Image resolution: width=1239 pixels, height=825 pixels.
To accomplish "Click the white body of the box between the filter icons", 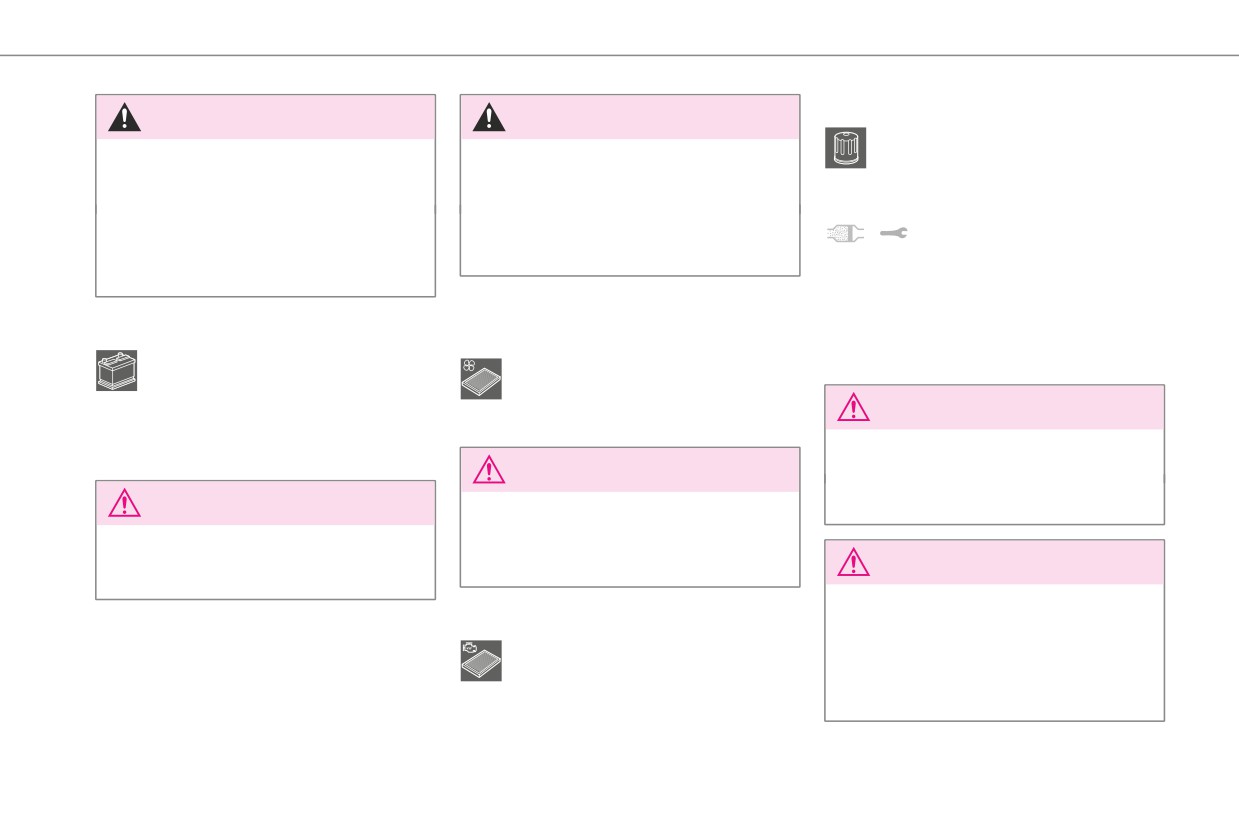I will tap(630, 539).
